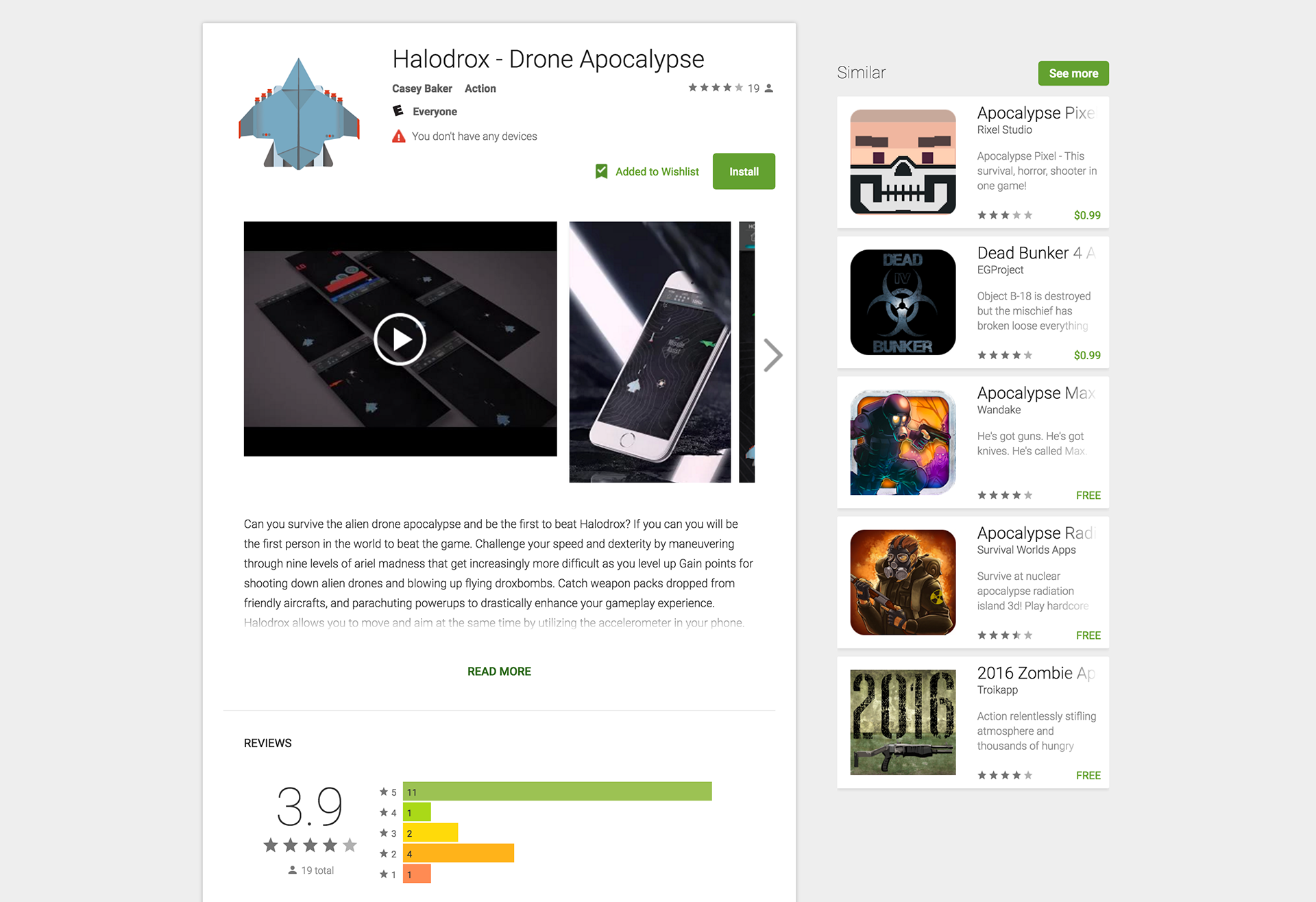Show next screenshots with right chevron
Viewport: 1316px width, 902px height.
pyautogui.click(x=773, y=355)
